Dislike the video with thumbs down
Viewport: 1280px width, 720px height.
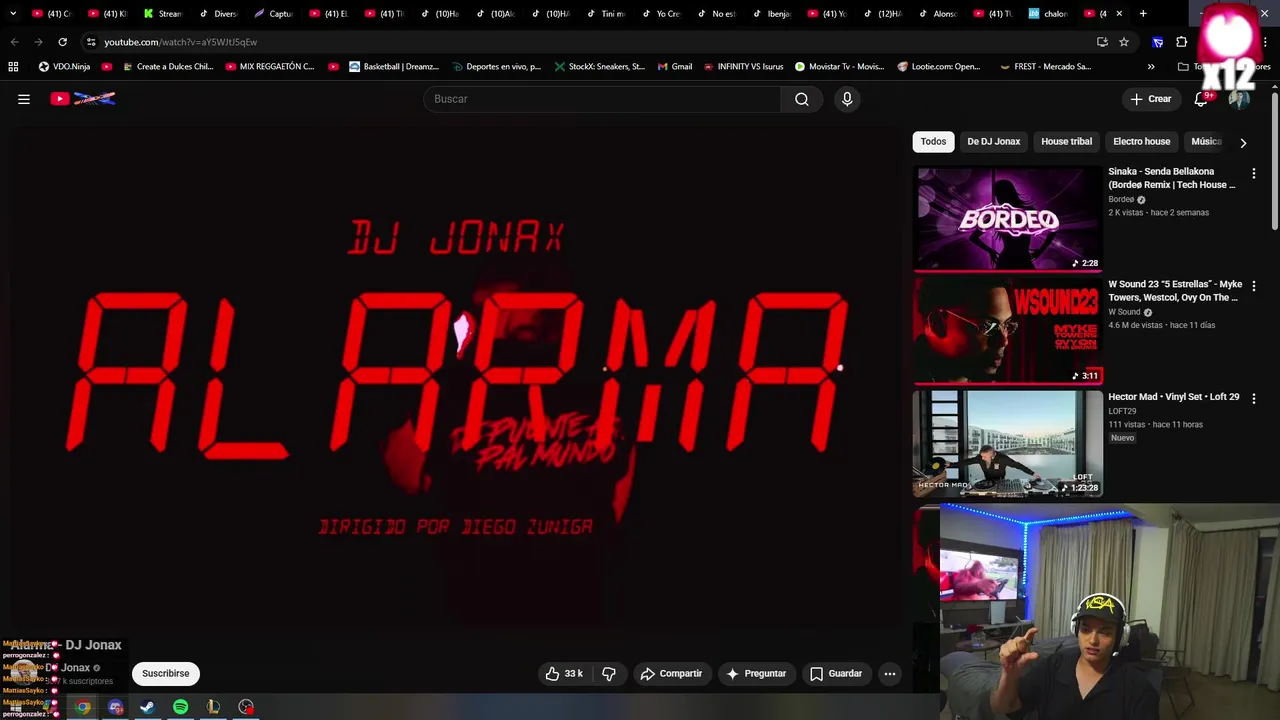(609, 674)
